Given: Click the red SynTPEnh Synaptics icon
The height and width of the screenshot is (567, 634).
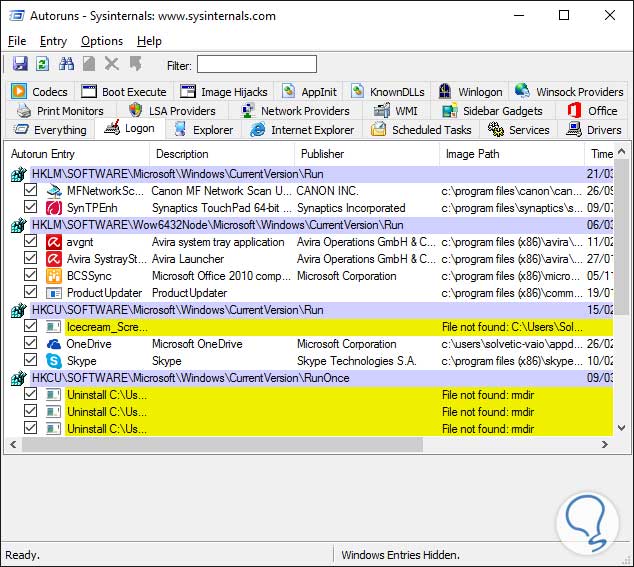Looking at the screenshot, I should (x=54, y=207).
